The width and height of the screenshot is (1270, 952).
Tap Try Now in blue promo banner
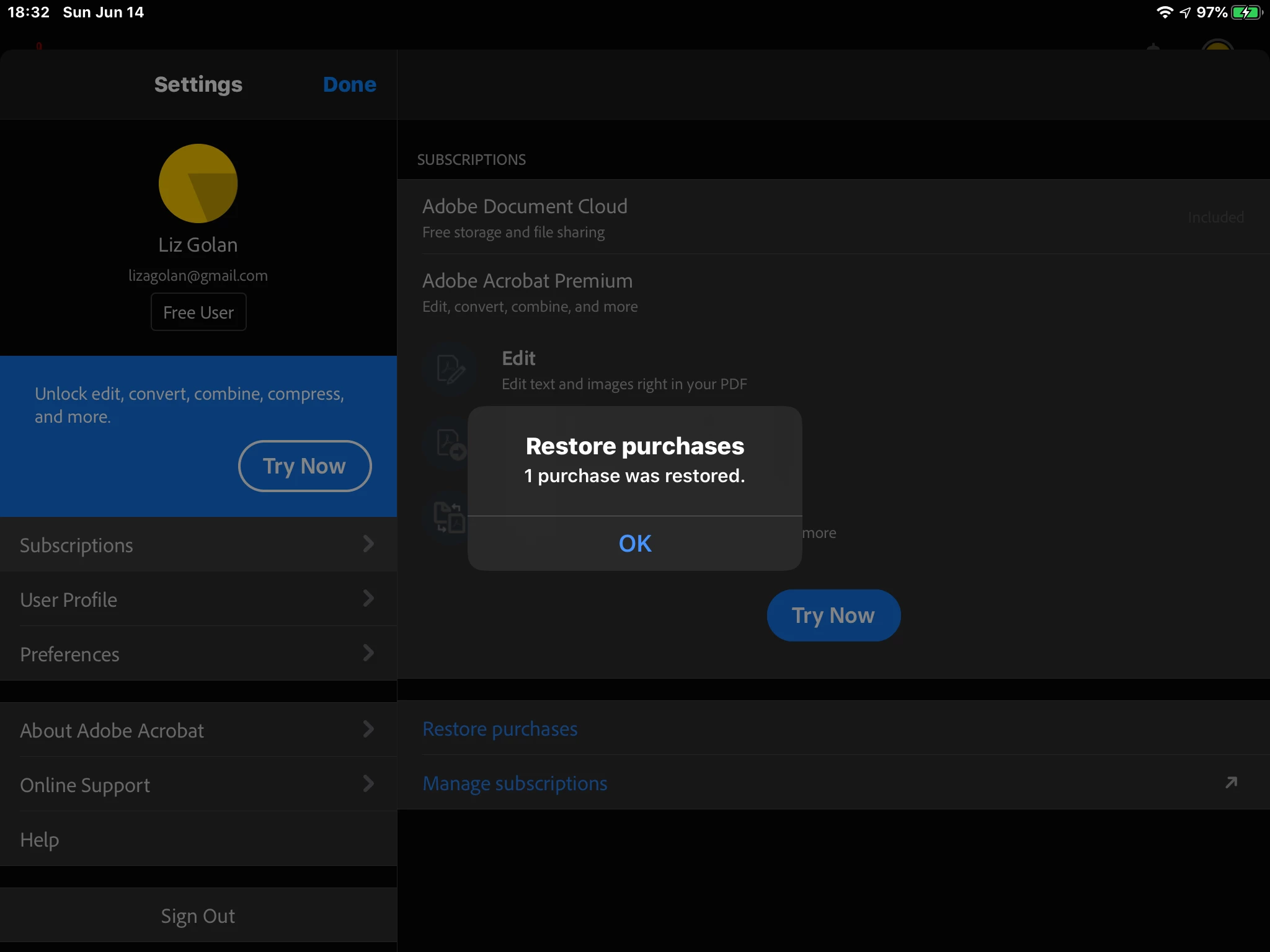click(304, 466)
